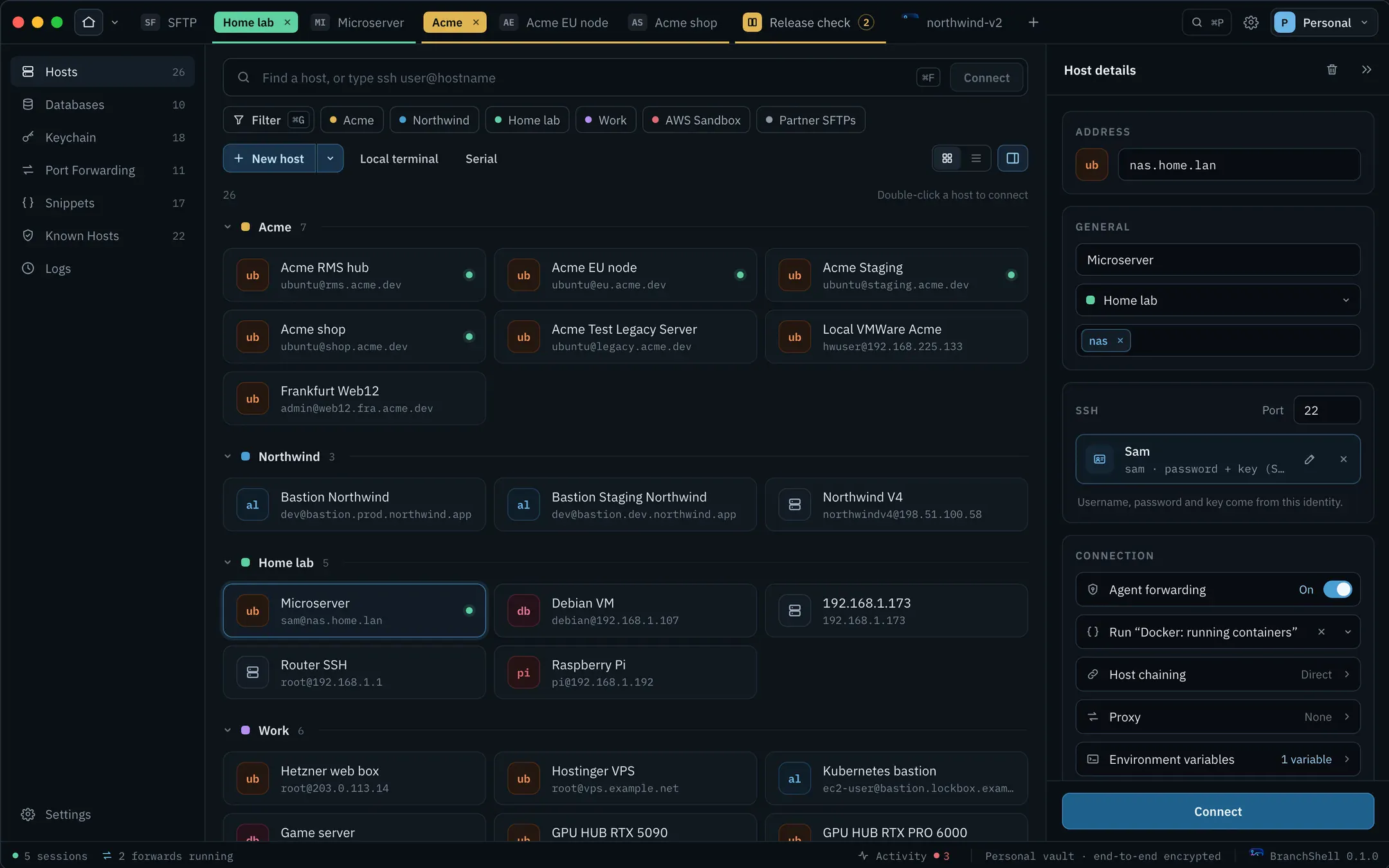
Task: Open Known Hosts in the sidebar
Action: 103,236
